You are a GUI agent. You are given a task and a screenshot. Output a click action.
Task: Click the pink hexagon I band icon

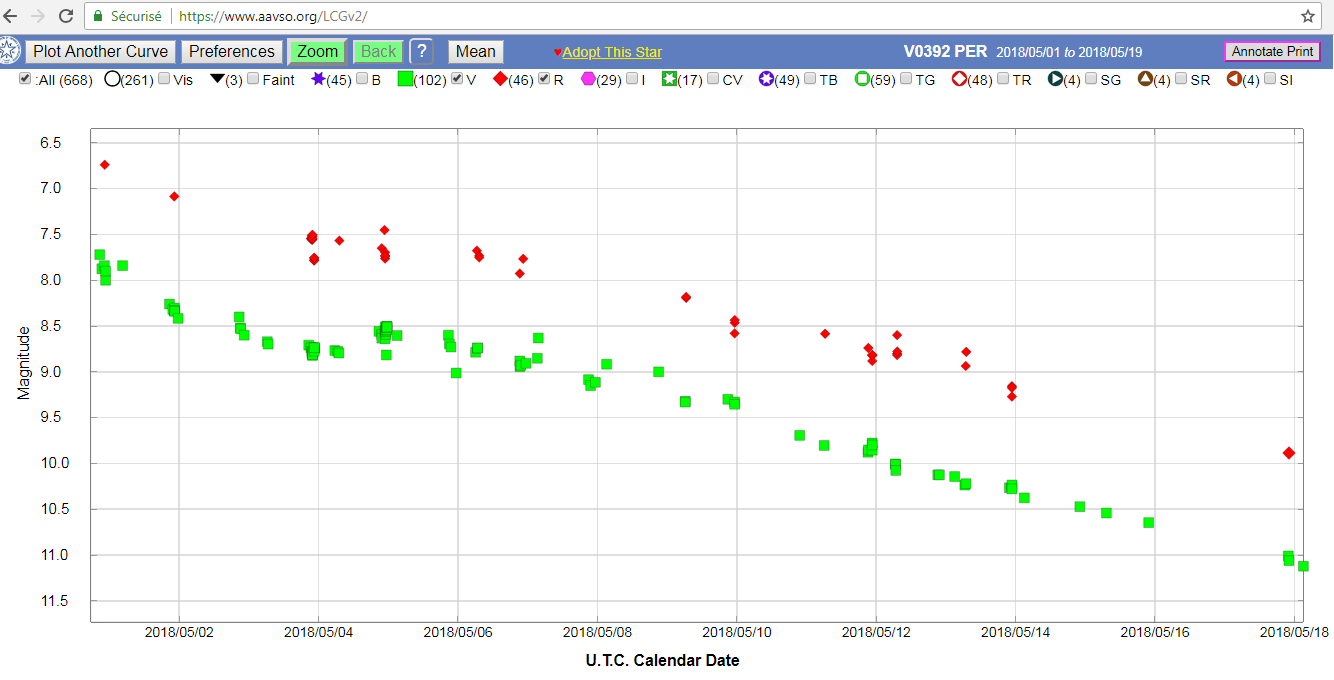click(x=588, y=79)
